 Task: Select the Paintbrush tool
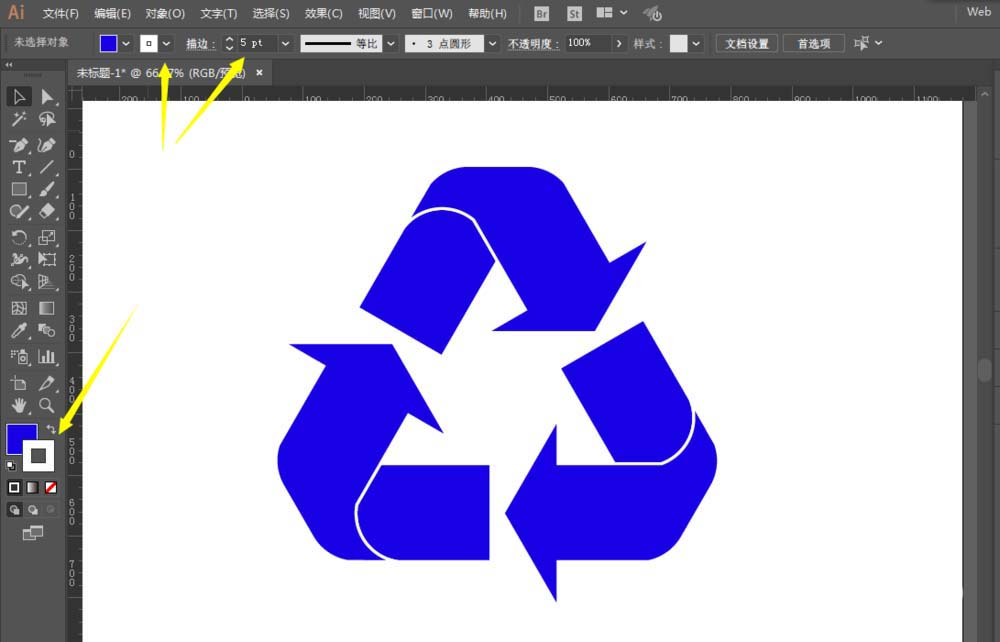click(x=47, y=189)
